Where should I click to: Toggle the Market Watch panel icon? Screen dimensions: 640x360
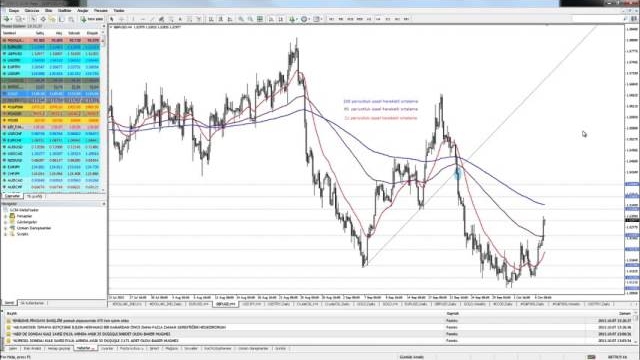click(33, 19)
